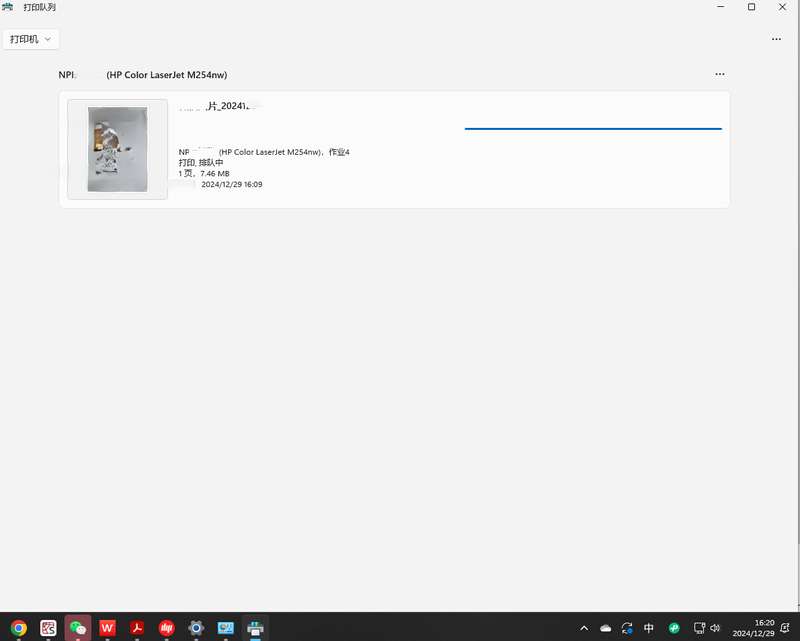Open the clock and date panel

(753, 628)
